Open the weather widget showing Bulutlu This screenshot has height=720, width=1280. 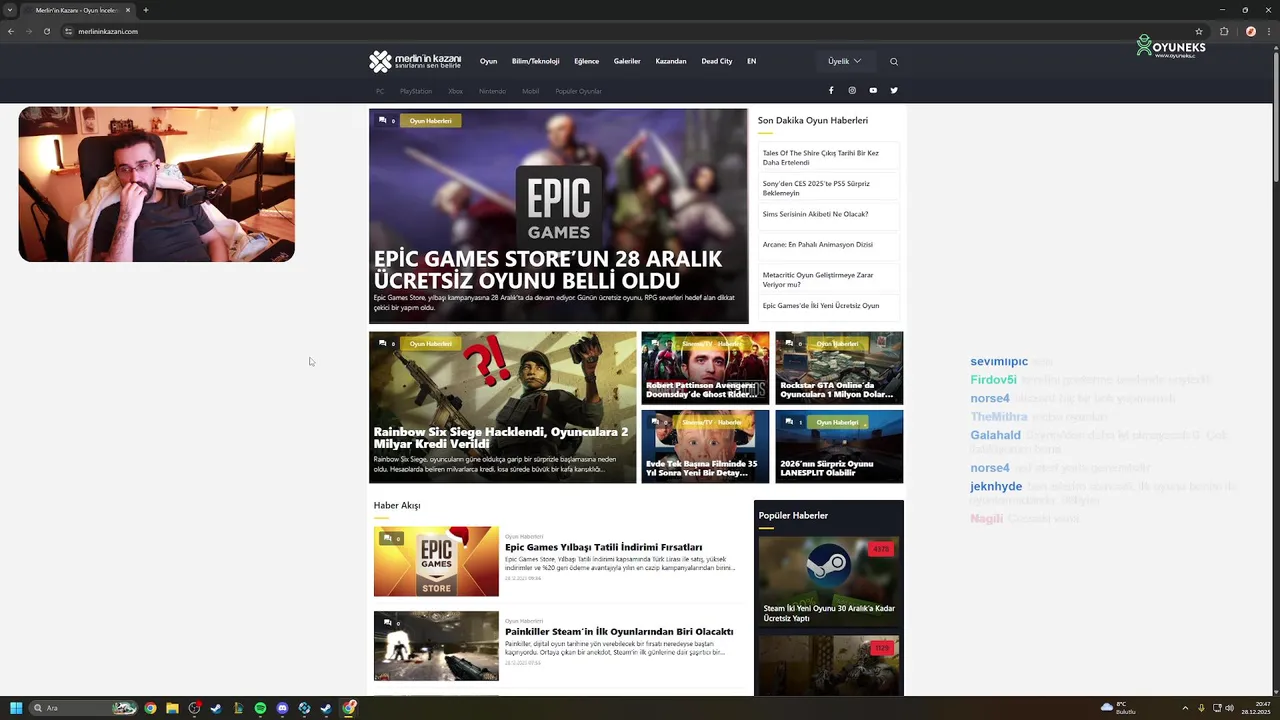(x=1119, y=708)
